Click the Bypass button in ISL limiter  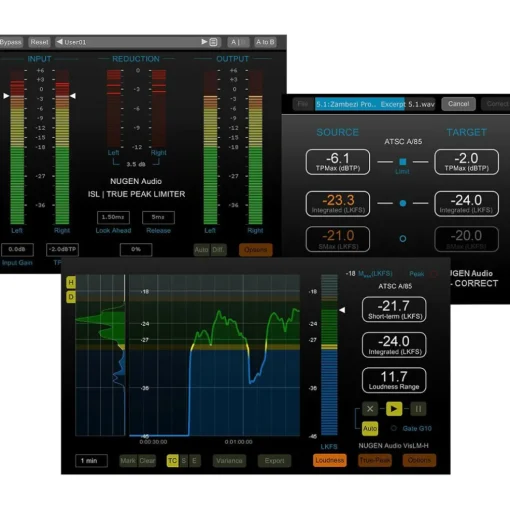11,42
